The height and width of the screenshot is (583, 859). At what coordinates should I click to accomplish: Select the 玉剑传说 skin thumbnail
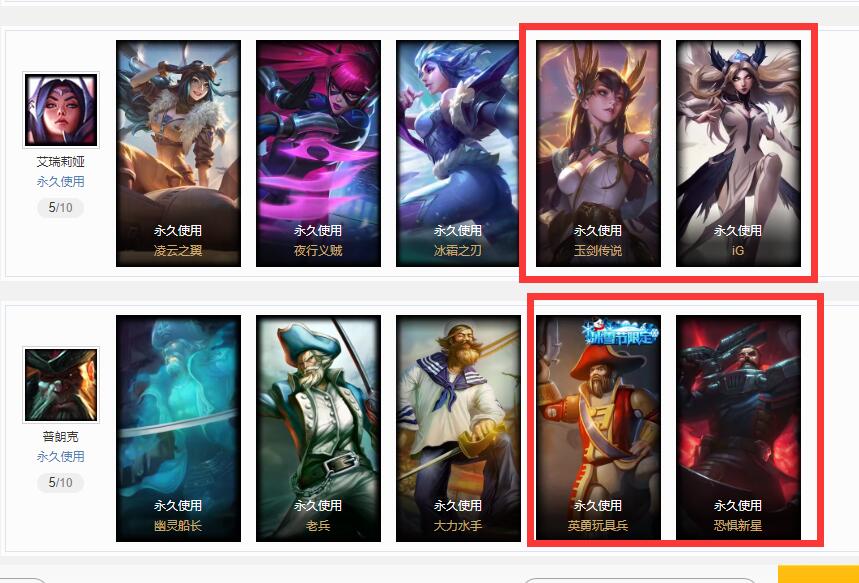[598, 153]
